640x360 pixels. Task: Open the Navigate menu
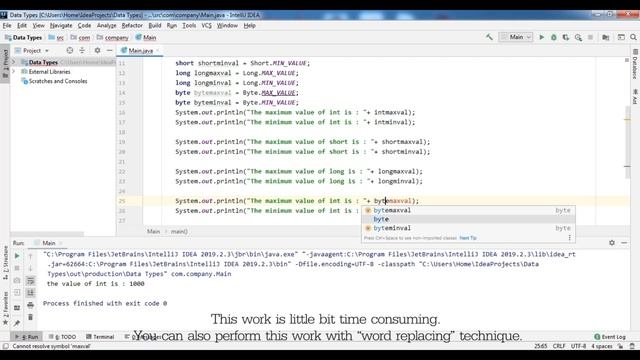61,25
